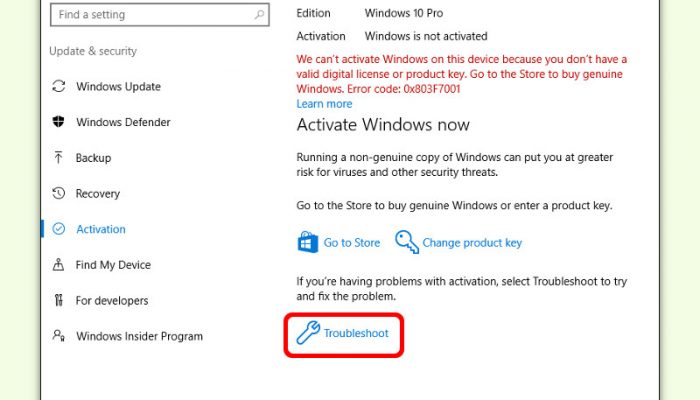
Task: Click the Store shopping bag icon
Action: 308,242
